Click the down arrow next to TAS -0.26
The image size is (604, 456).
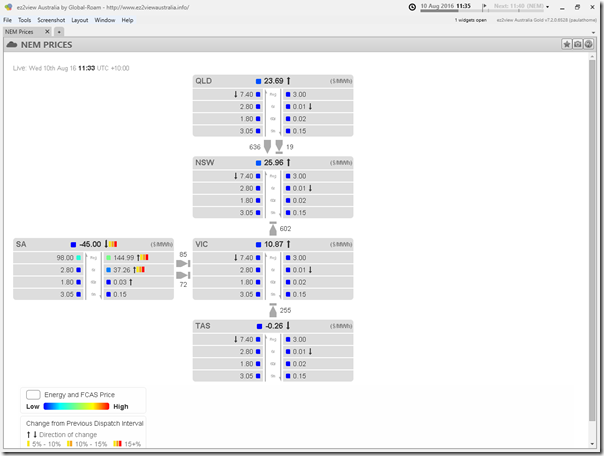[x=288, y=326]
